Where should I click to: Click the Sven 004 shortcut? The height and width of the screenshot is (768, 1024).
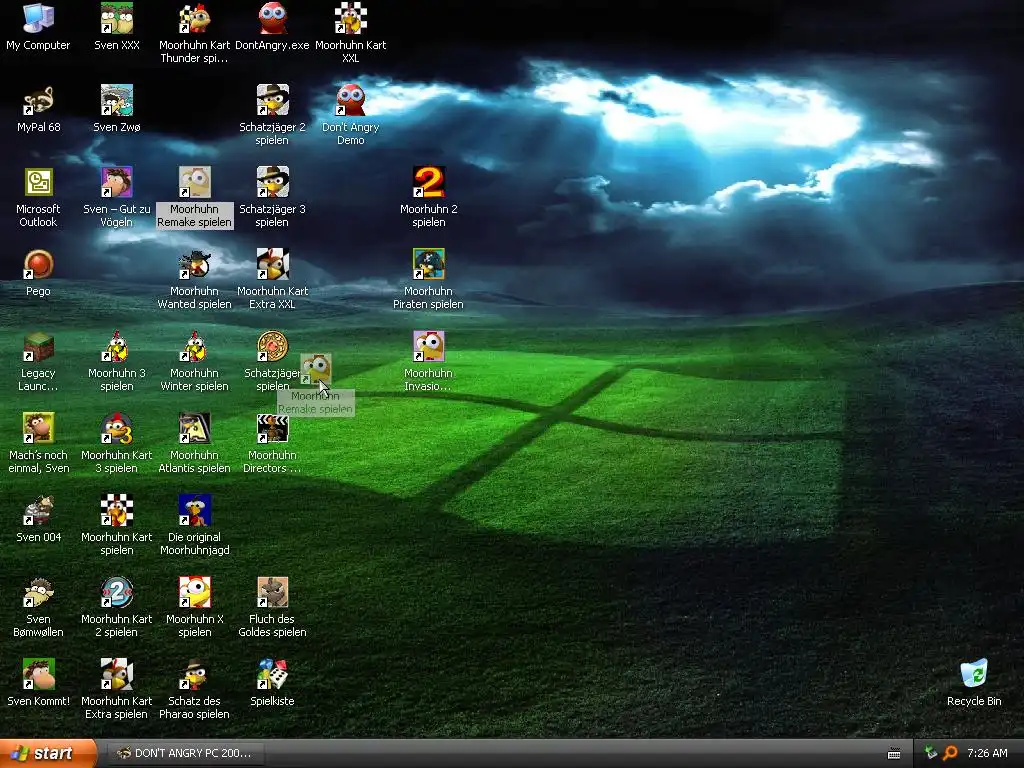tap(38, 510)
